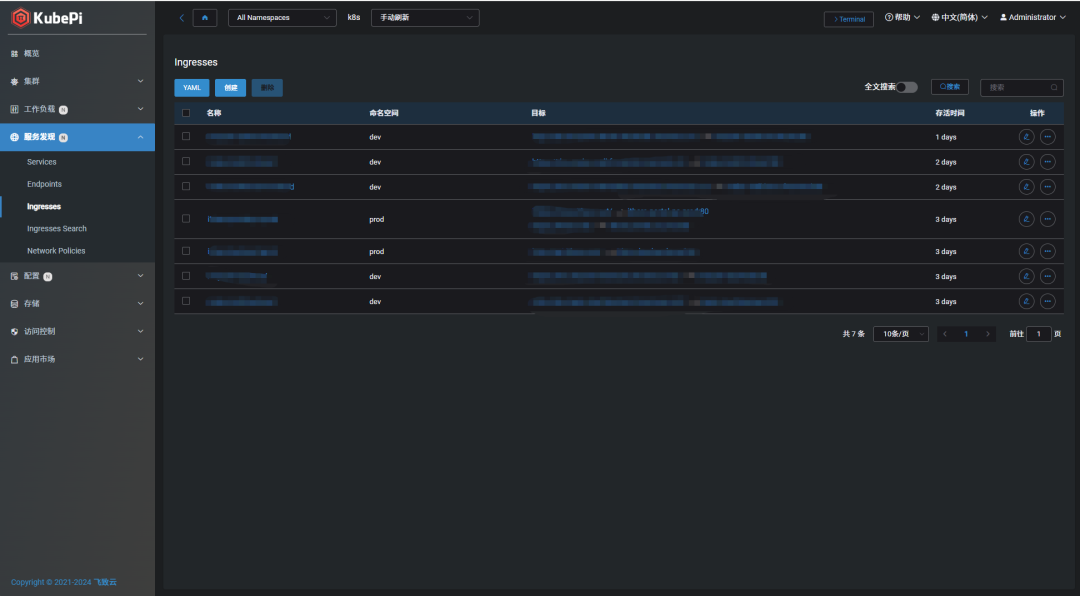Go back with the left arrow icon
The height and width of the screenshot is (596, 1080).
[182, 18]
